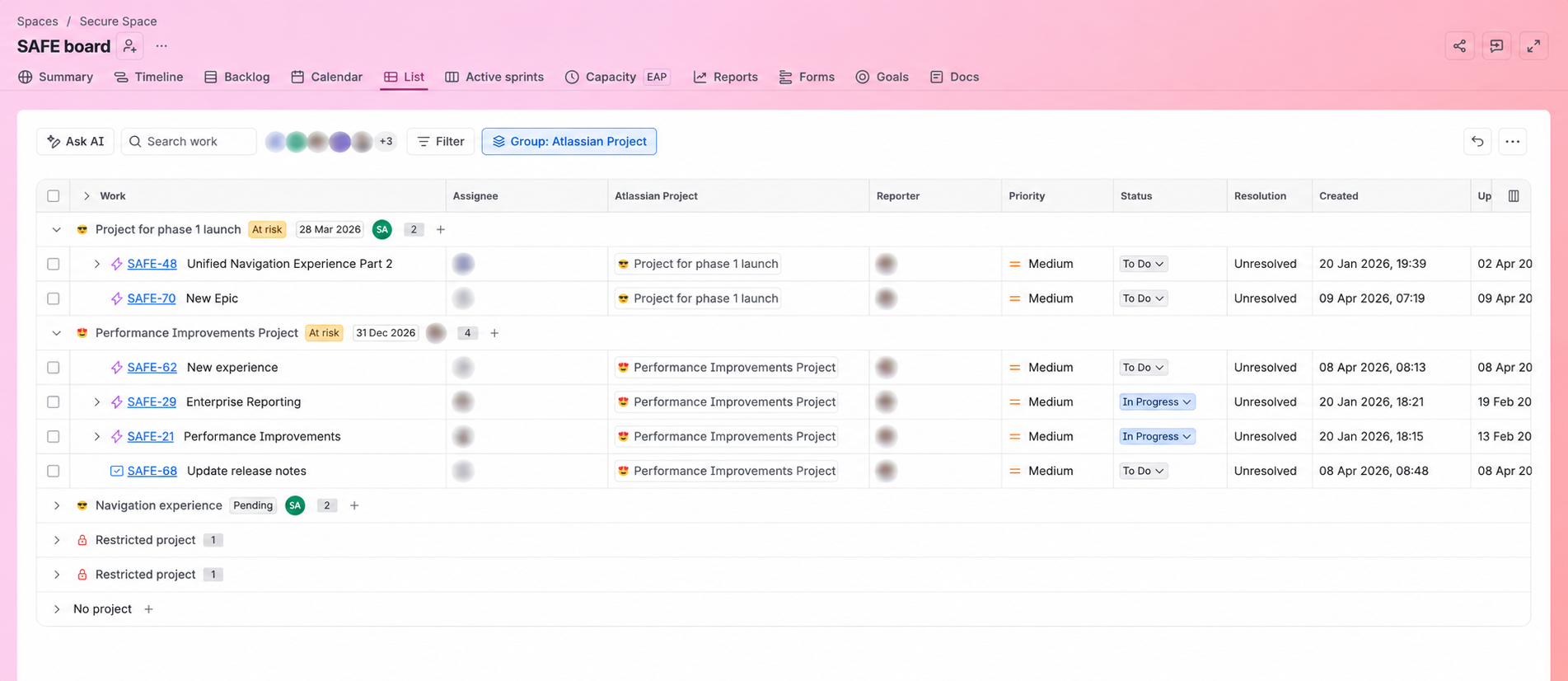The image size is (1568, 681).
Task: Open the more actions menu beside SAFE board
Action: coord(161,46)
